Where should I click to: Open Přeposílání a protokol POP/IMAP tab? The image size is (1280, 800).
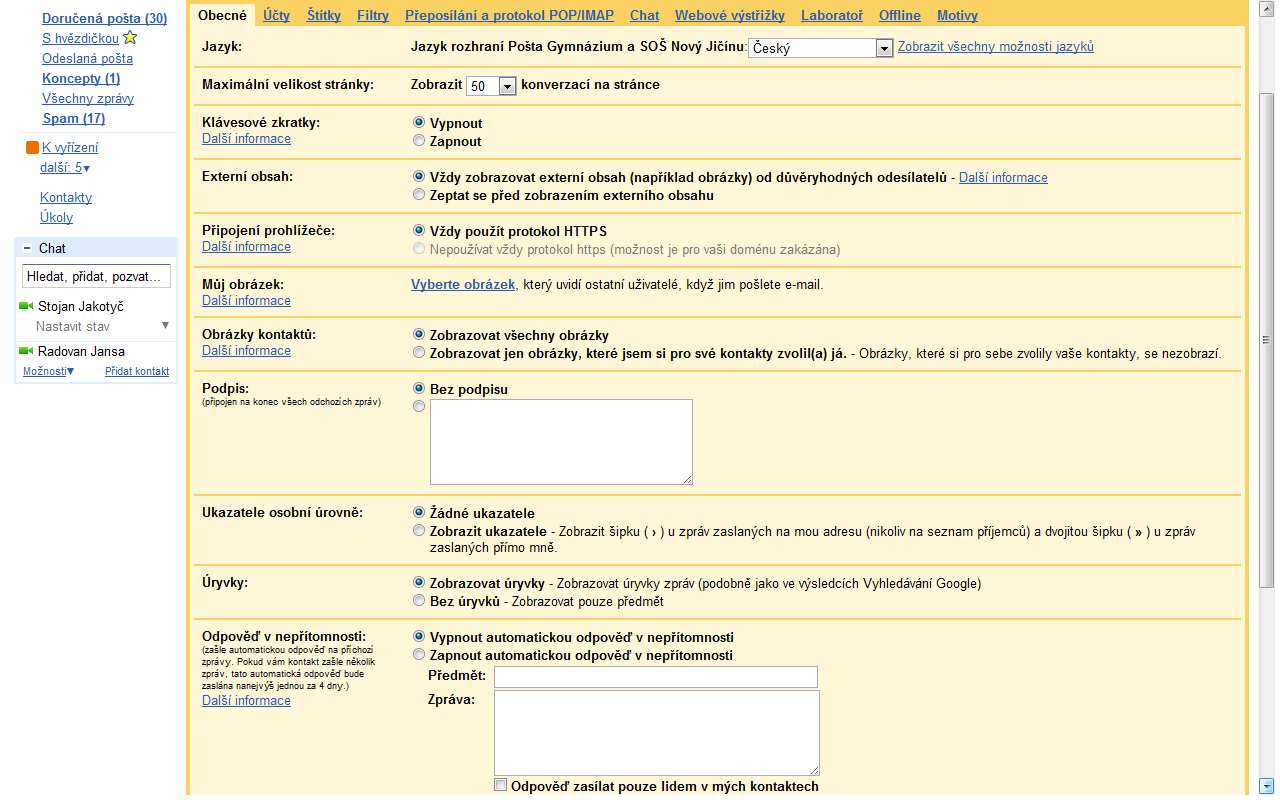510,16
